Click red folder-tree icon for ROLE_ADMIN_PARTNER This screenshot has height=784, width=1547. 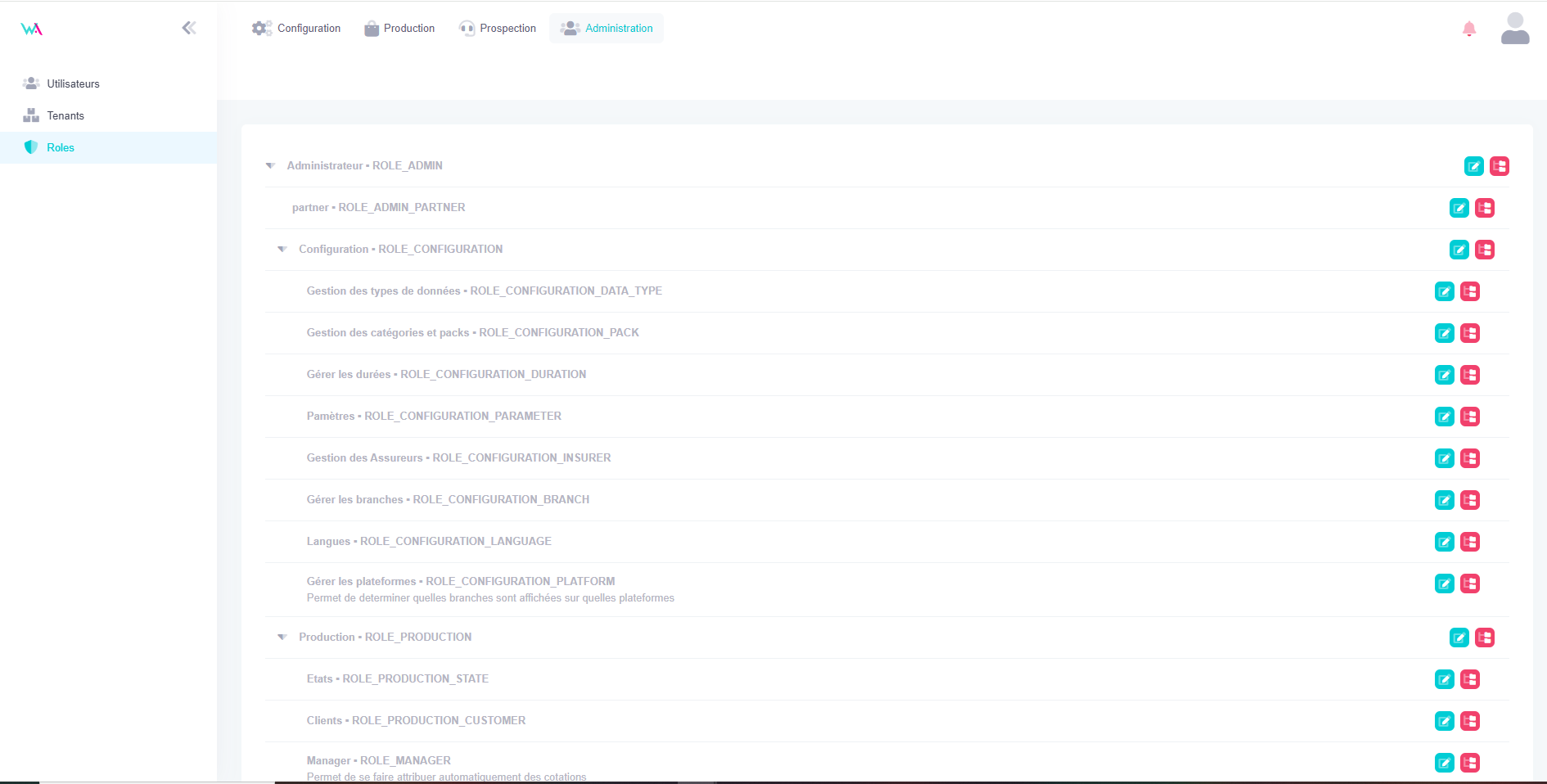click(1484, 208)
